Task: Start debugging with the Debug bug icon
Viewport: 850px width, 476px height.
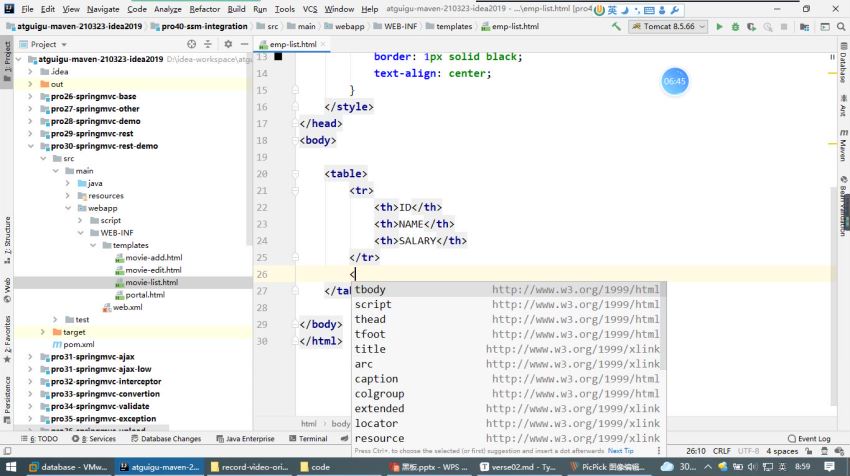Action: coord(736,27)
